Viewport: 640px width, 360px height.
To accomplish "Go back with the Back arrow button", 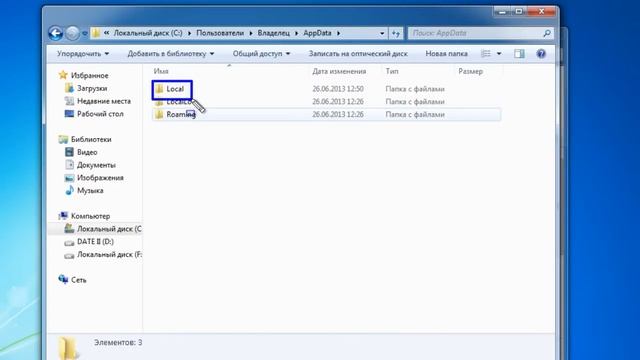I will click(x=56, y=33).
